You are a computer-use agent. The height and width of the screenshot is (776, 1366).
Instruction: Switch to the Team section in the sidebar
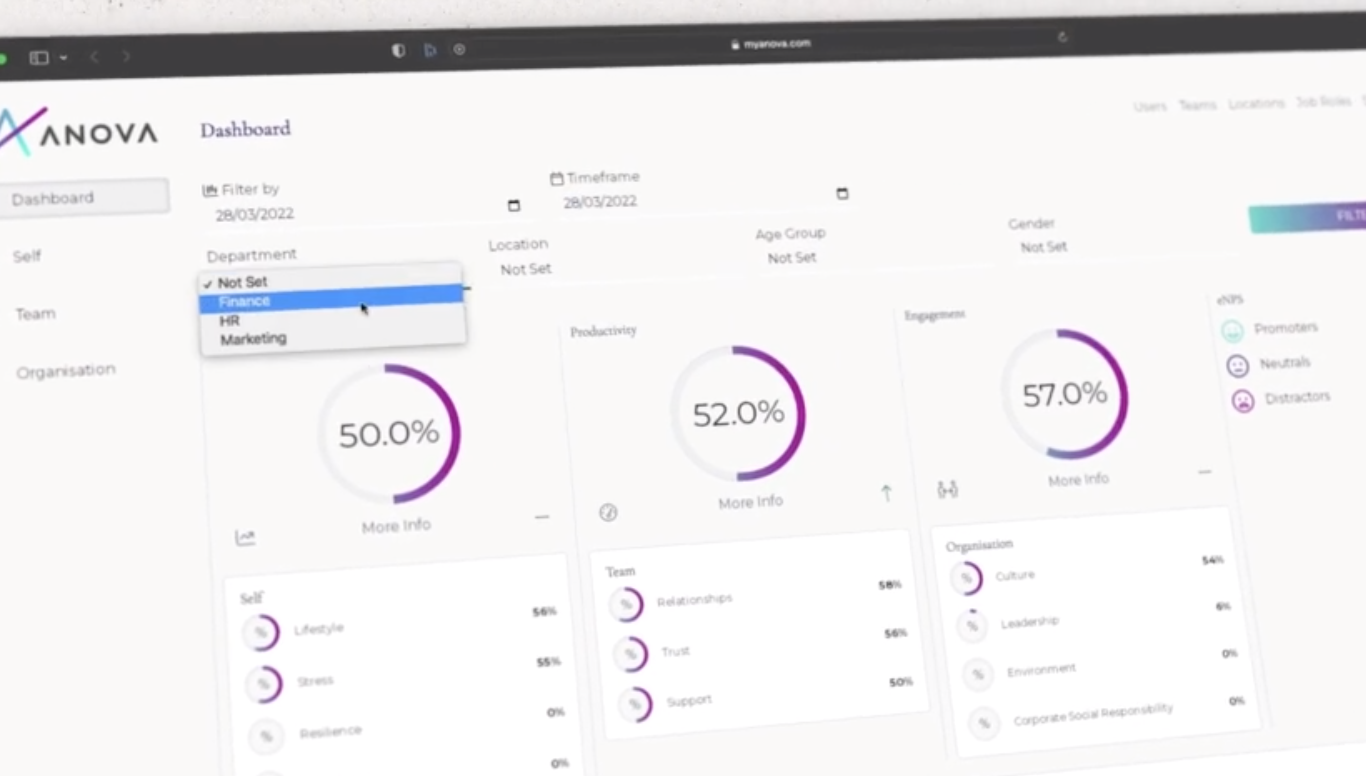(x=35, y=313)
